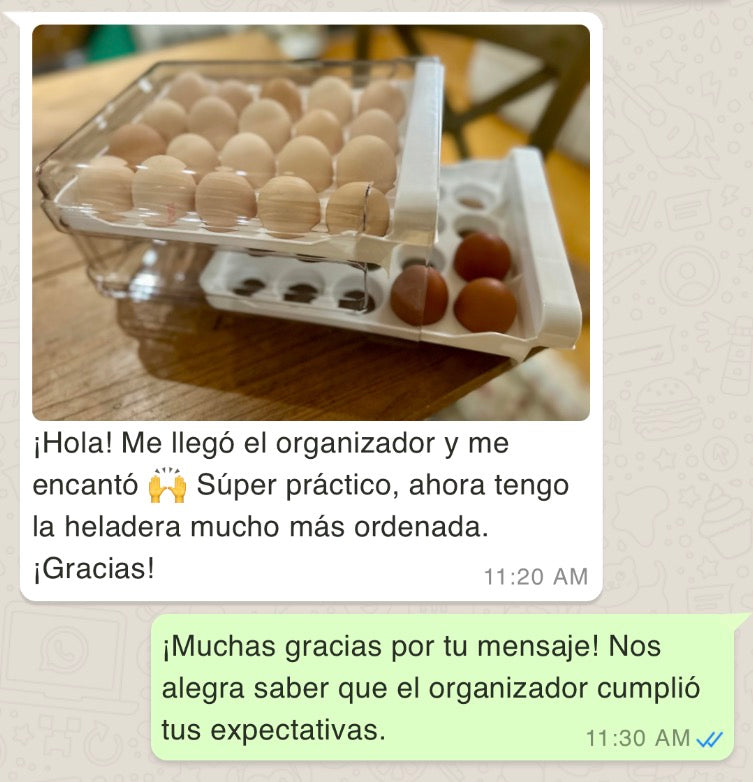Click the brown eggs in the lower tray
The width and height of the screenshot is (753, 782).
coord(455,285)
